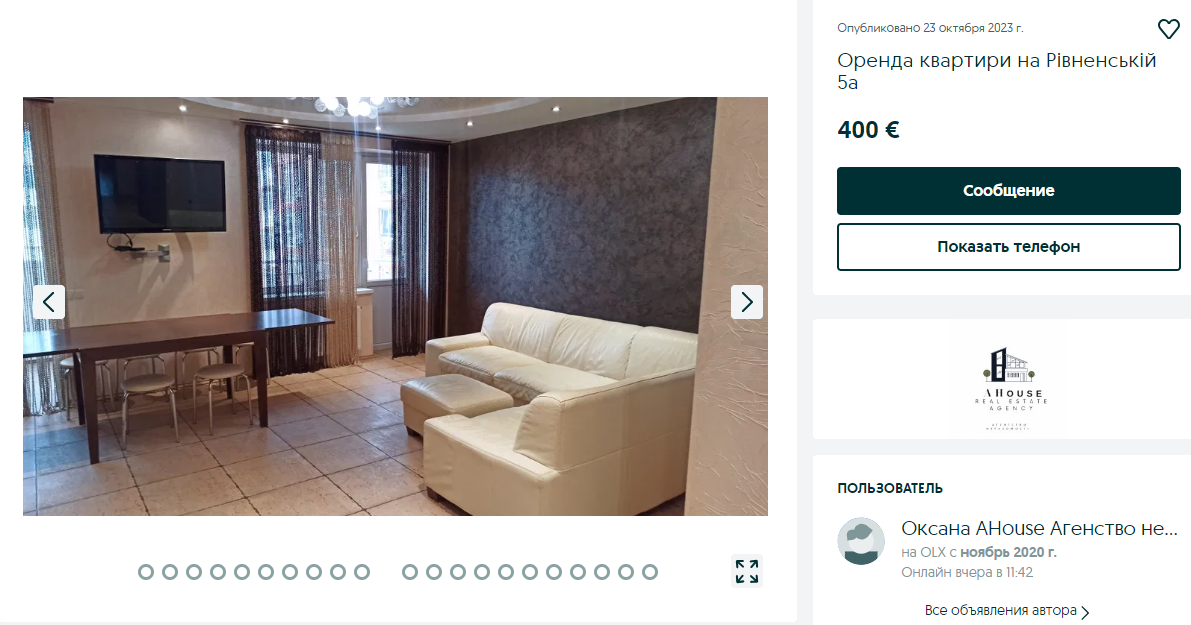Select the fifteenth photo indicator dot
Screen dimensions: 1191x625
pyautogui.click(x=506, y=572)
